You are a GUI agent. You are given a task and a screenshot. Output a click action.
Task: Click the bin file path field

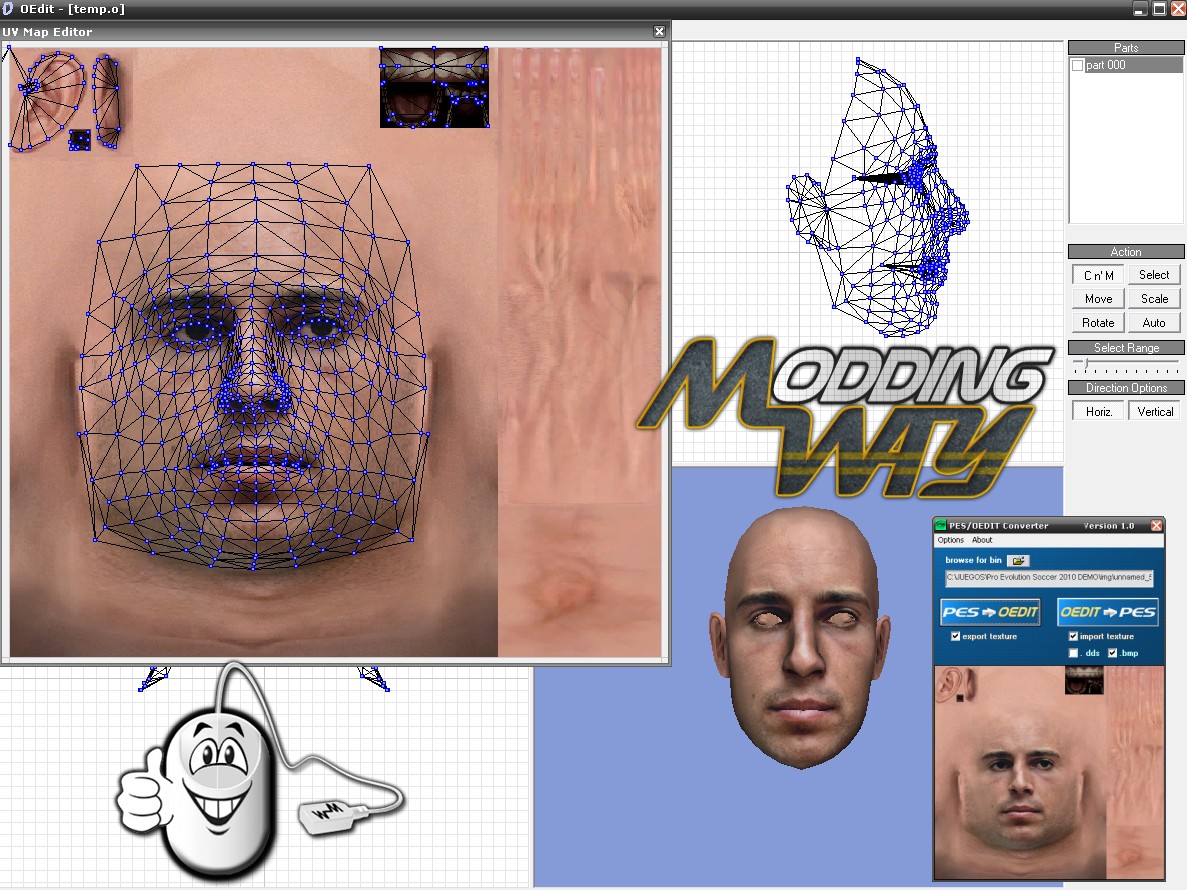click(1049, 577)
